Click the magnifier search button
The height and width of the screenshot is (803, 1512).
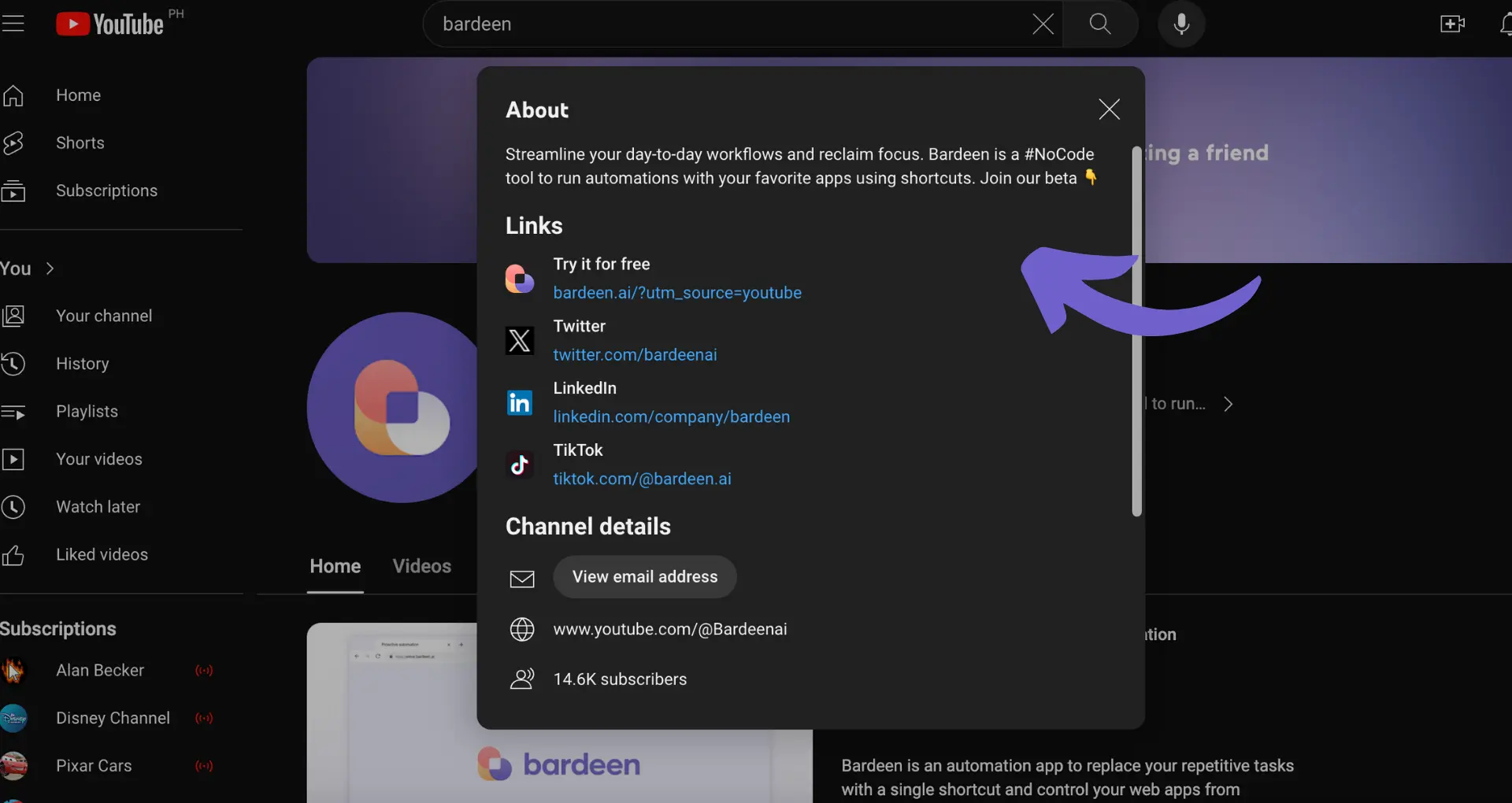[x=1100, y=24]
